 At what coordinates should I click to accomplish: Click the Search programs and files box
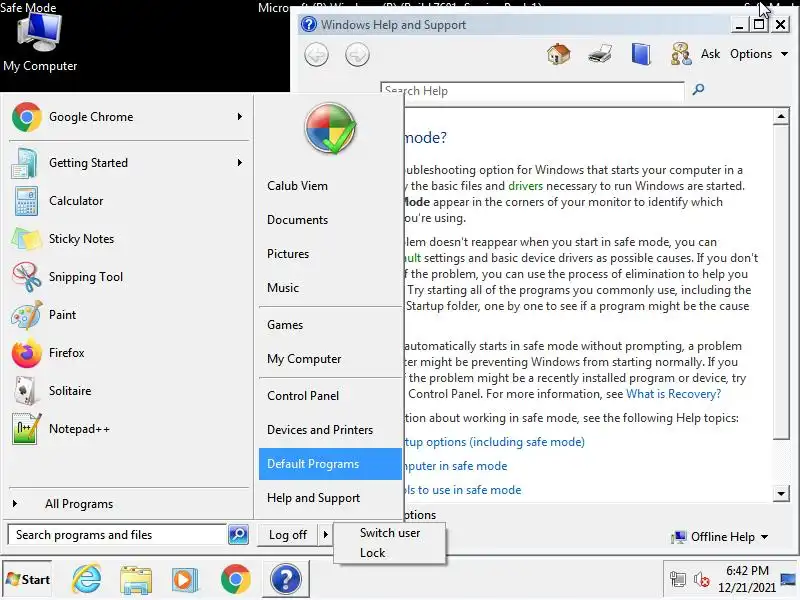tap(117, 535)
